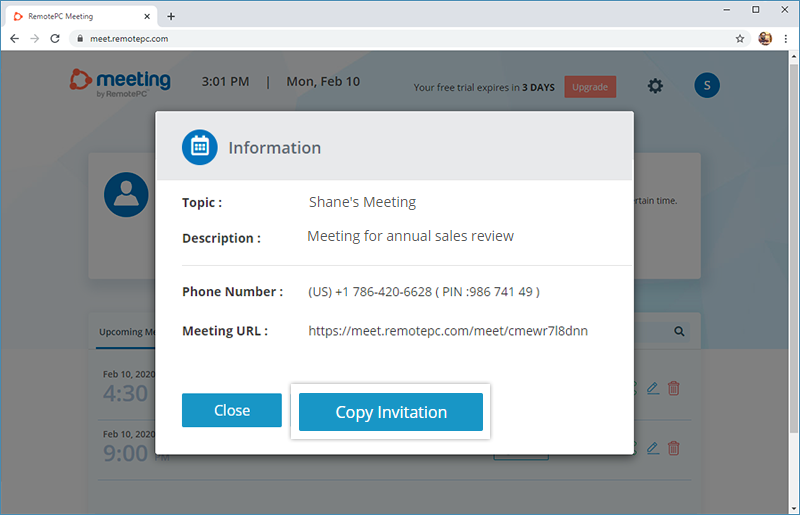Viewport: 800px width, 515px height.
Task: Edit the 4:30 meeting with pencil icon
Action: 653,388
